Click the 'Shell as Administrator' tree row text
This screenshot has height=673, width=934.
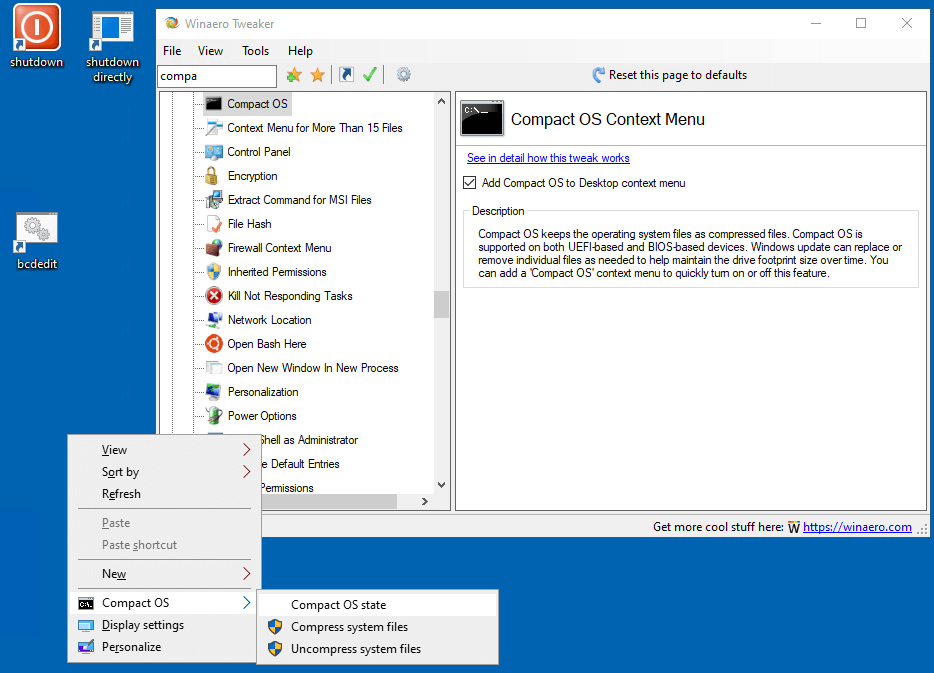coord(309,440)
